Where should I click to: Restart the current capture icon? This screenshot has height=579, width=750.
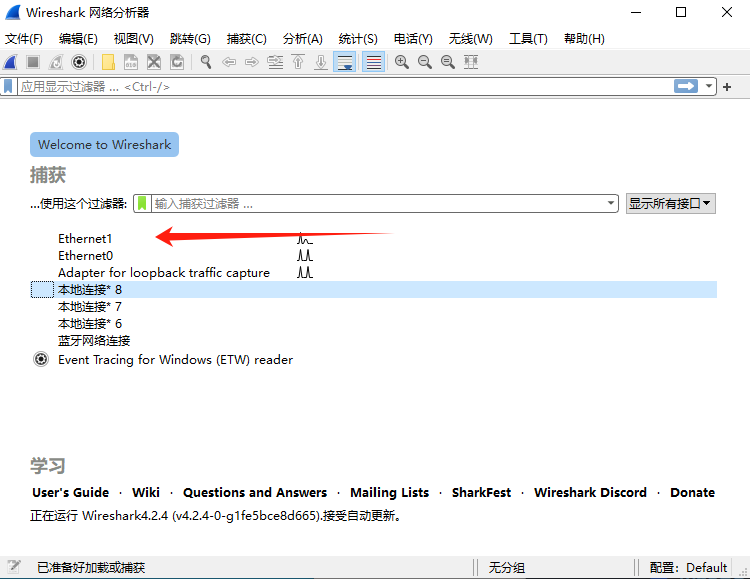[x=56, y=62]
